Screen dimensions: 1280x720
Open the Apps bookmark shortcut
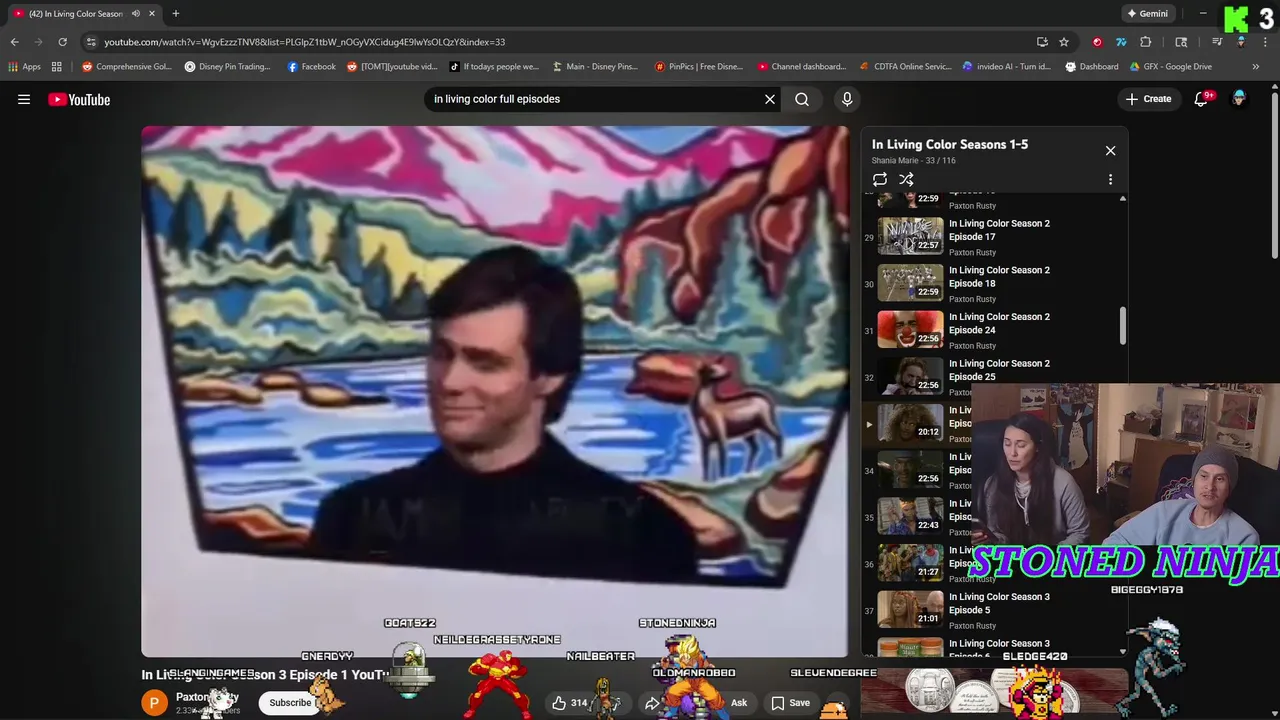tap(24, 67)
